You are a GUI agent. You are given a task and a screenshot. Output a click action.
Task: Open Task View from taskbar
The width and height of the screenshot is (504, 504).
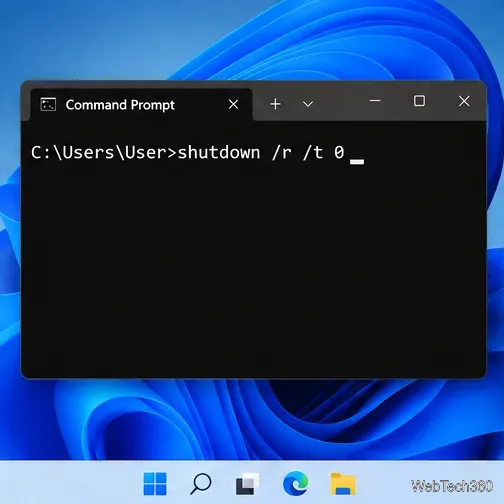(247, 483)
